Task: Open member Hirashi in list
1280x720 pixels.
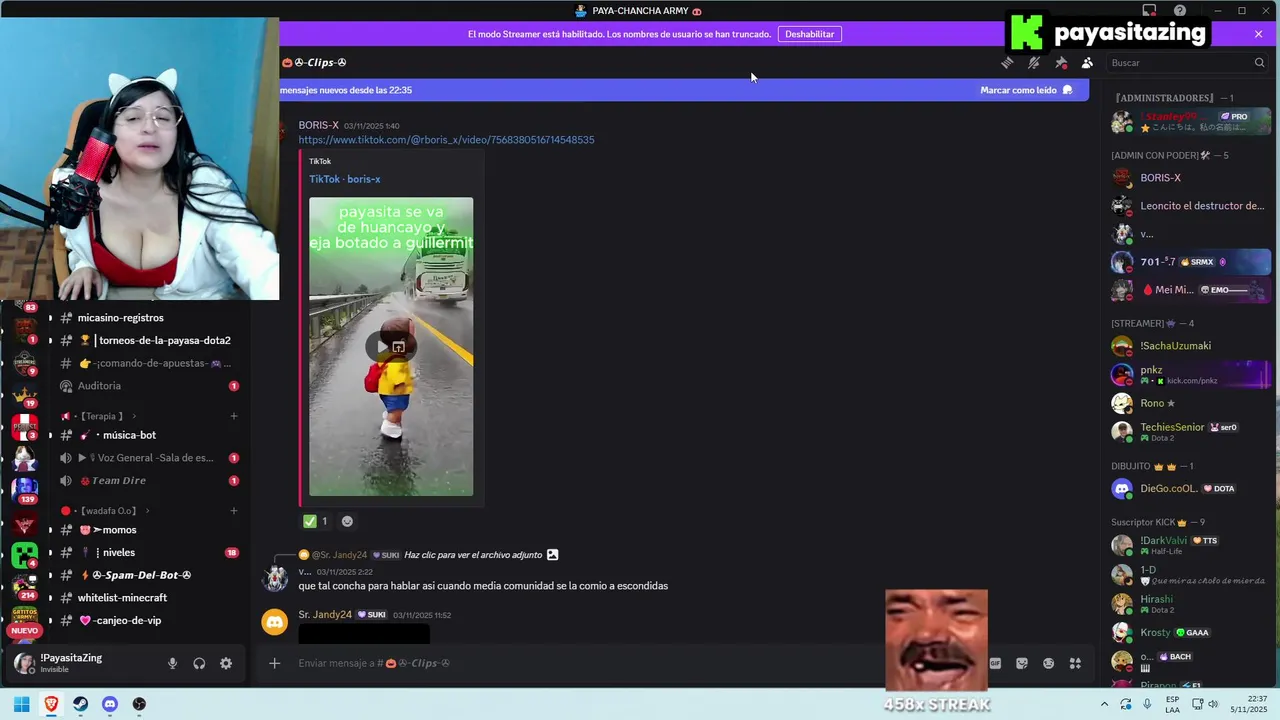Action: click(x=1190, y=604)
